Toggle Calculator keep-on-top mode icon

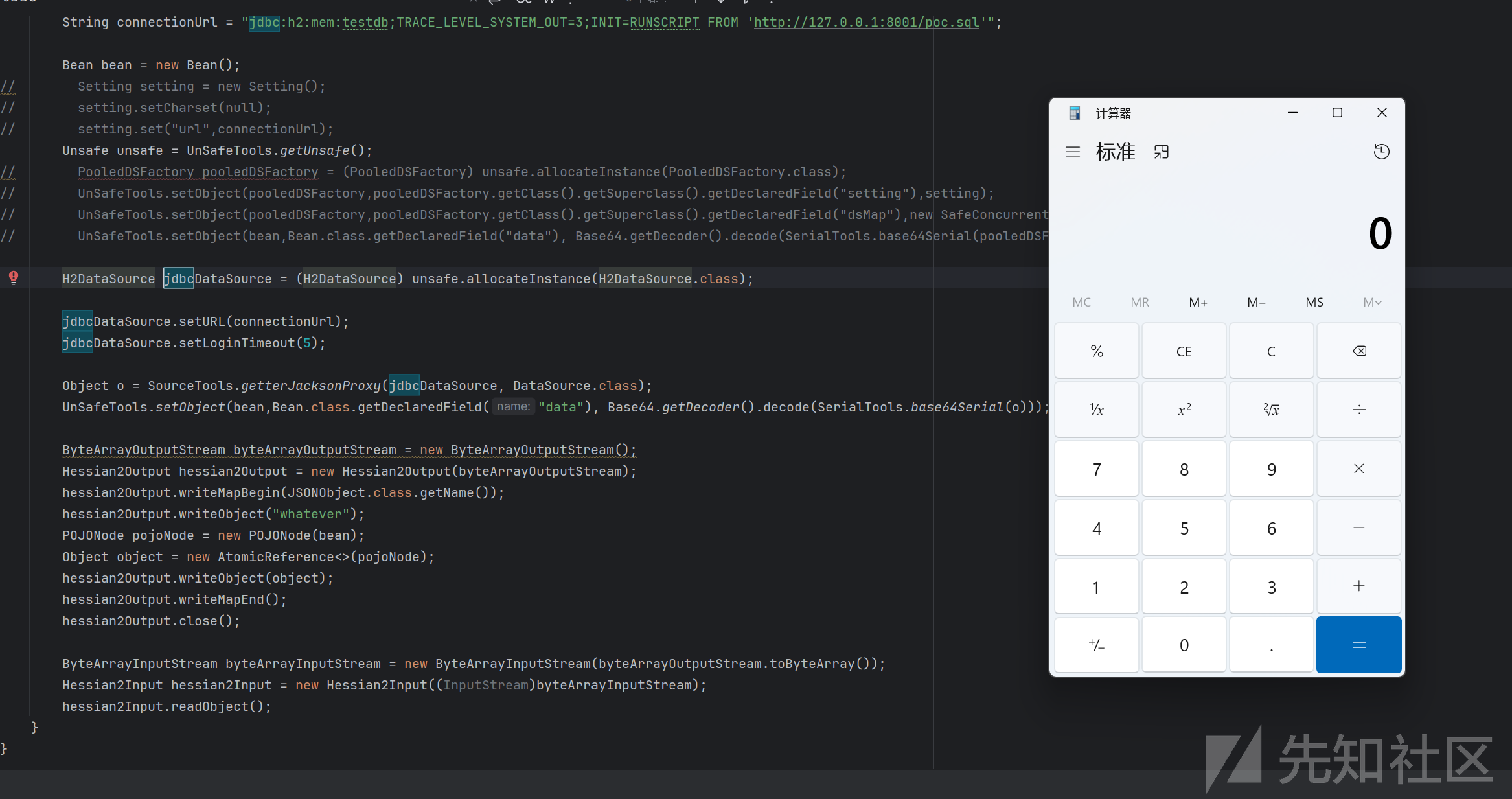1162,152
